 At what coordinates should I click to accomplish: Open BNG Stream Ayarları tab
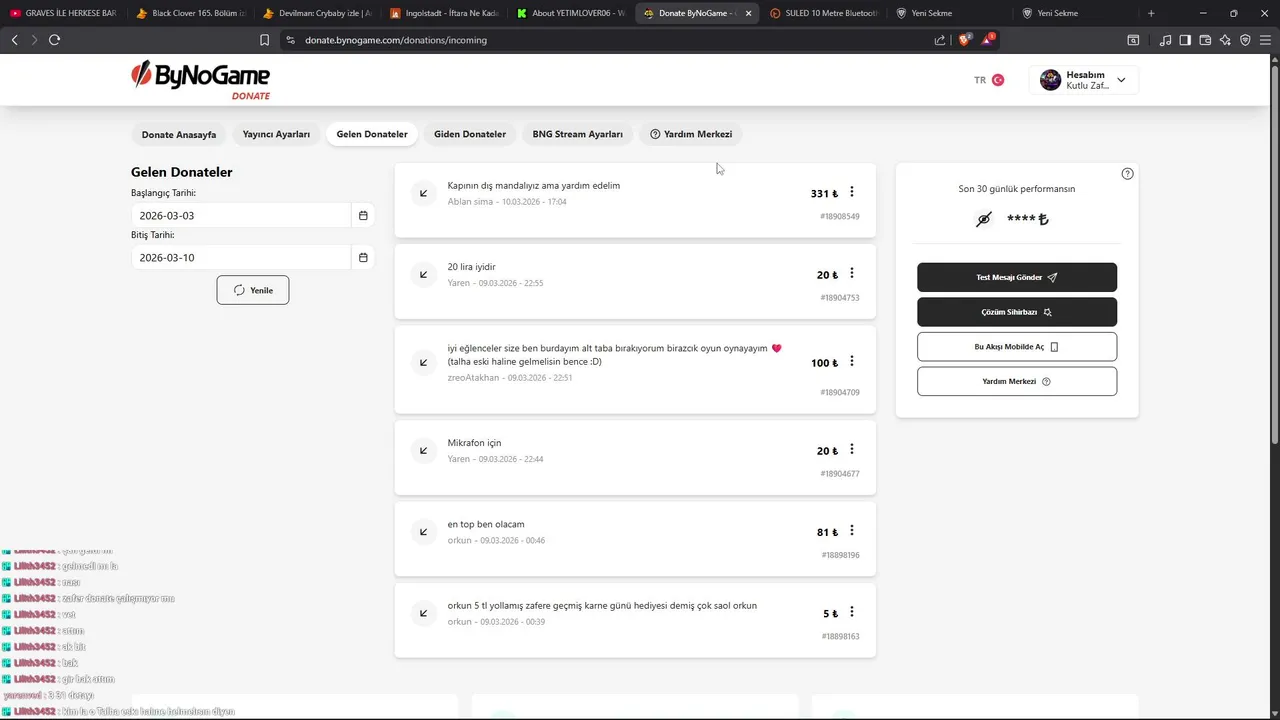(577, 134)
